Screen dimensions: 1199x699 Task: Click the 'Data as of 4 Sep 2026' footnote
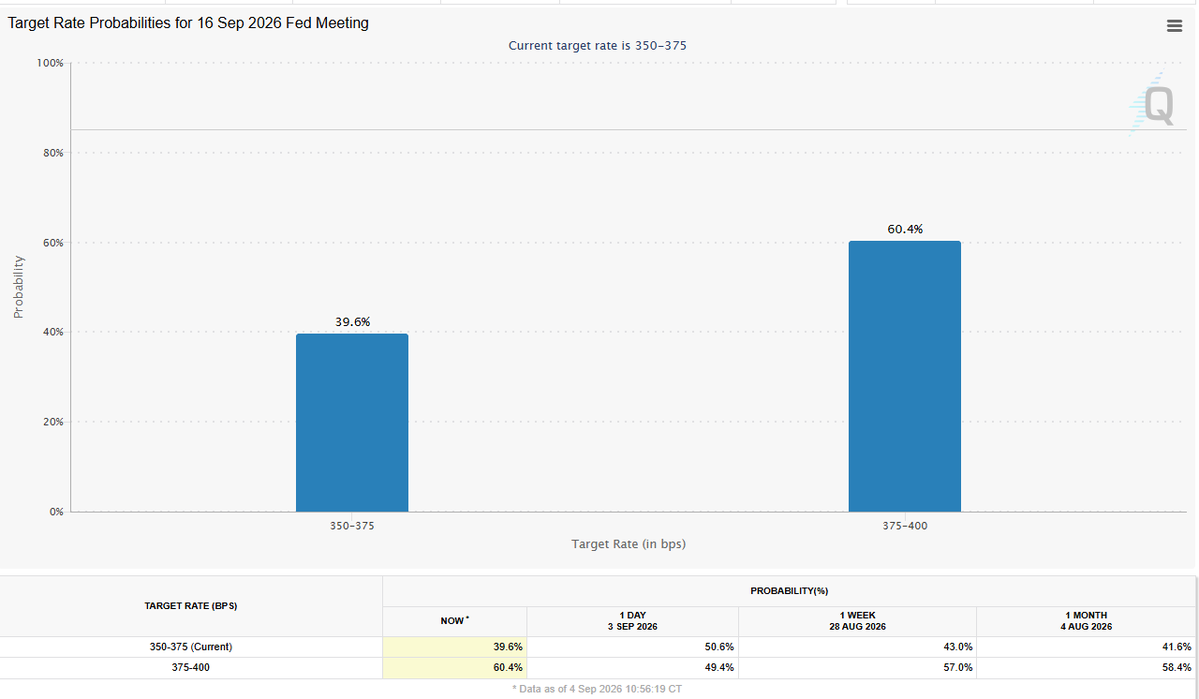point(597,689)
